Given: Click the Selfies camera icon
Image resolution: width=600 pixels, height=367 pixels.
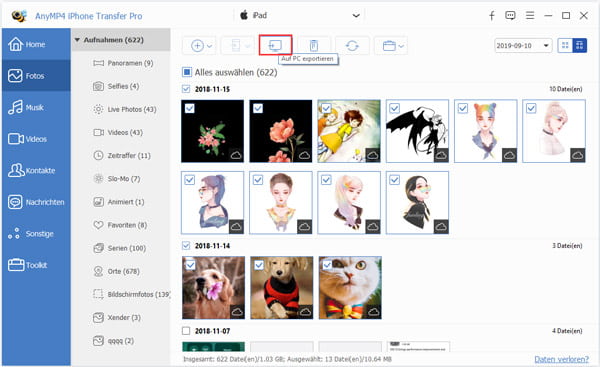Looking at the screenshot, I should pyautogui.click(x=98, y=86).
